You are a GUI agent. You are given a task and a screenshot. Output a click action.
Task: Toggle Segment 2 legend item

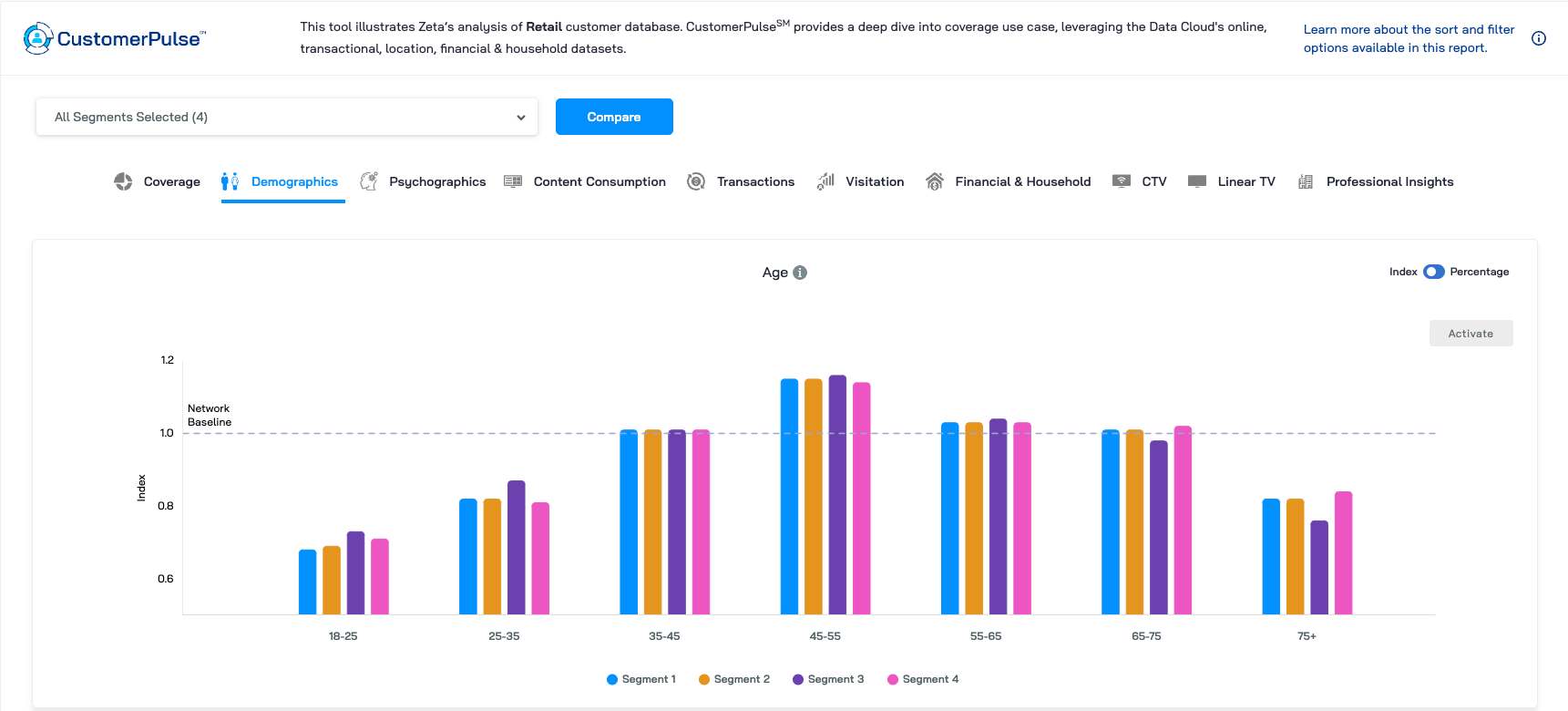(x=734, y=679)
